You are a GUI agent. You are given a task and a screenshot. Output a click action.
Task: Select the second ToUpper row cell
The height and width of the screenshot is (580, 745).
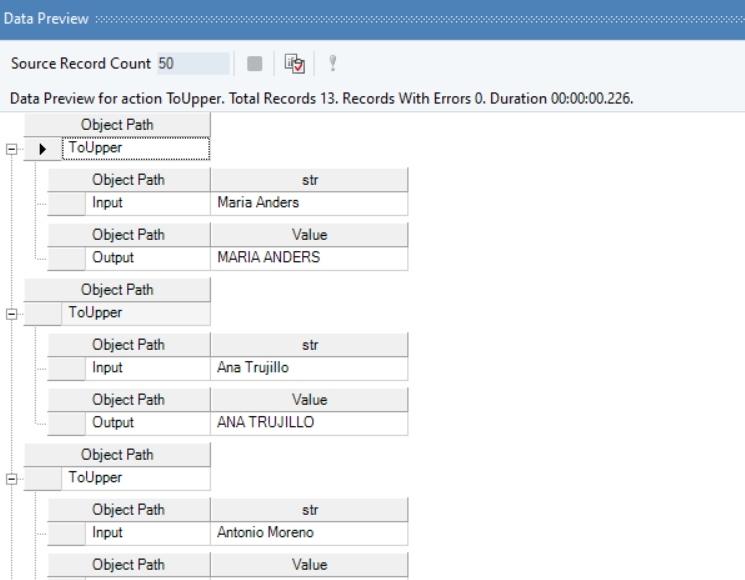(135, 313)
